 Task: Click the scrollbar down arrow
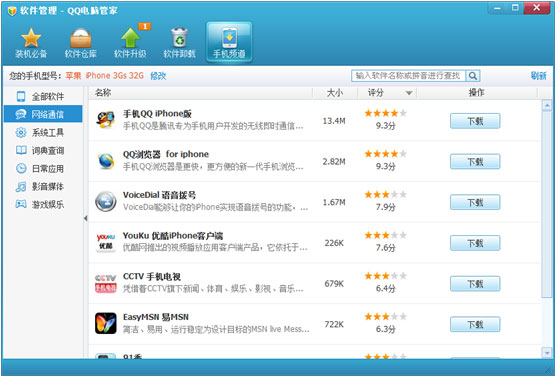pos(547,352)
